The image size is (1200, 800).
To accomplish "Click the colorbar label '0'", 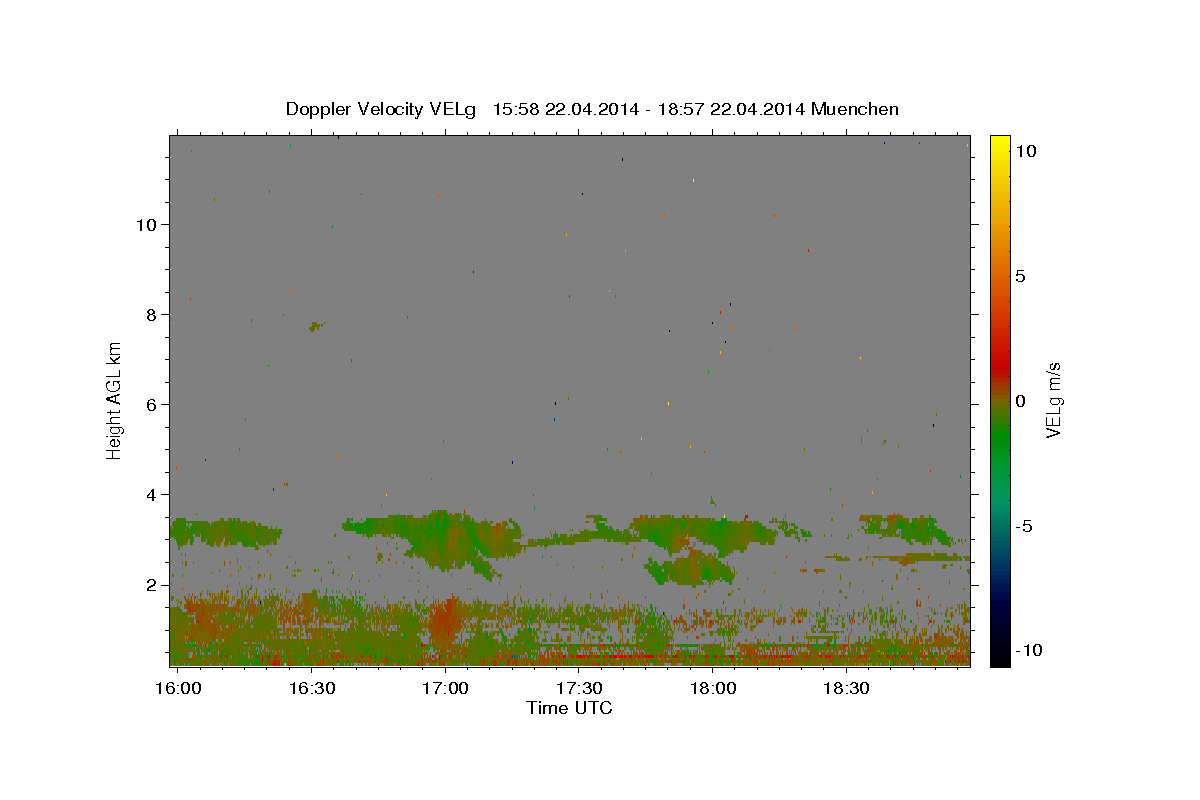I will click(1020, 401).
